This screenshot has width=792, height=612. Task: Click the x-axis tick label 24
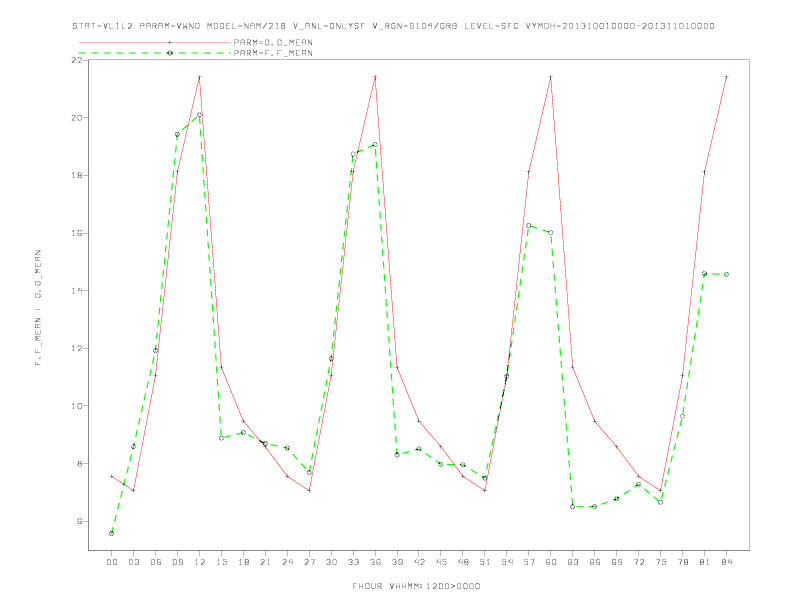click(x=287, y=562)
